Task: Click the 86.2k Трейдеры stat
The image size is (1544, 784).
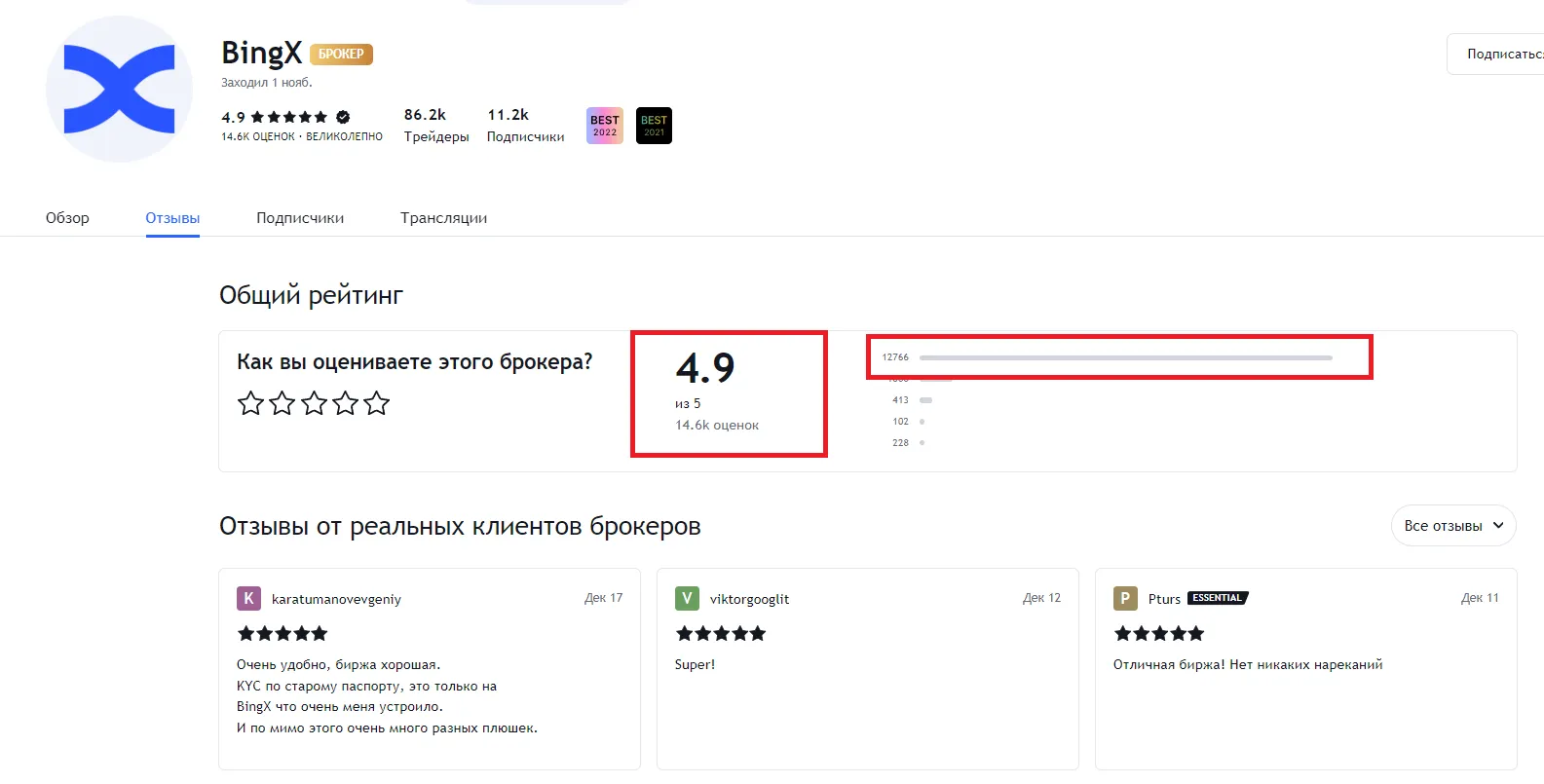Action: pyautogui.click(x=436, y=126)
